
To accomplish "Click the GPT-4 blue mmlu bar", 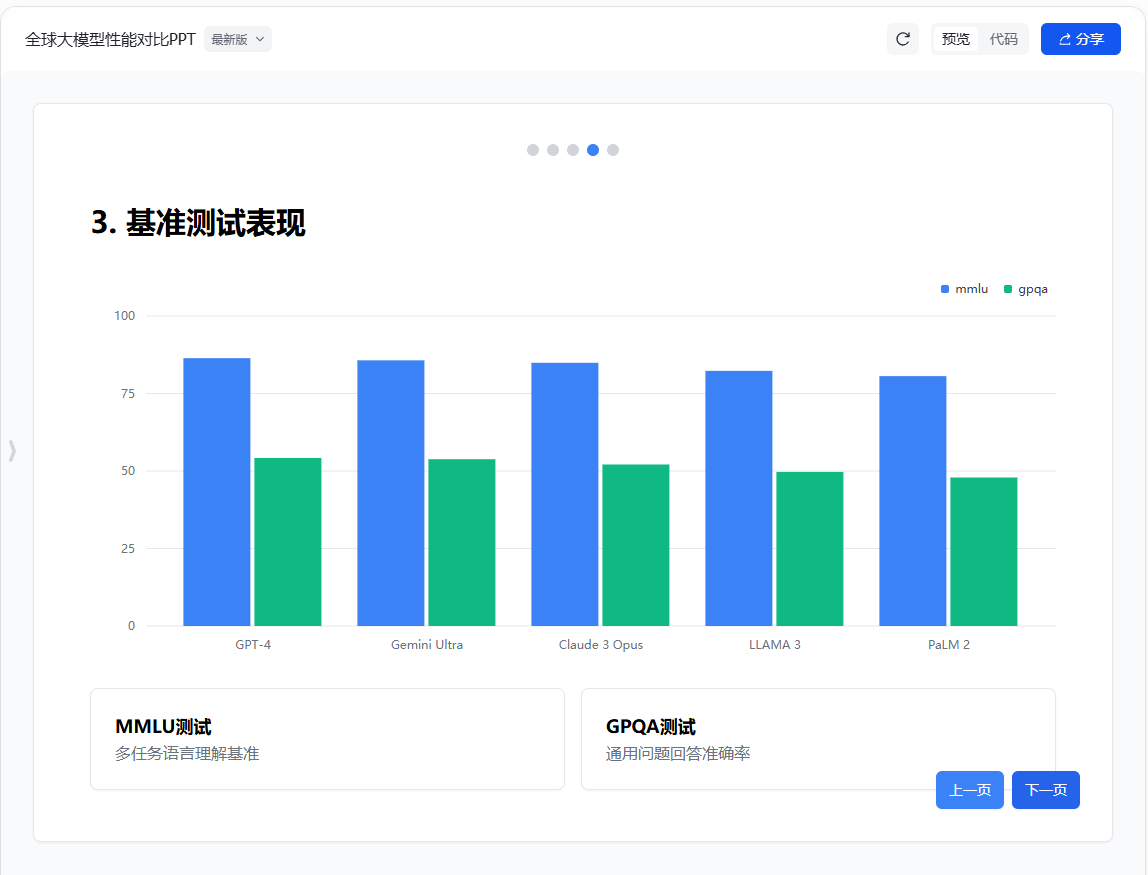I will click(x=217, y=491).
